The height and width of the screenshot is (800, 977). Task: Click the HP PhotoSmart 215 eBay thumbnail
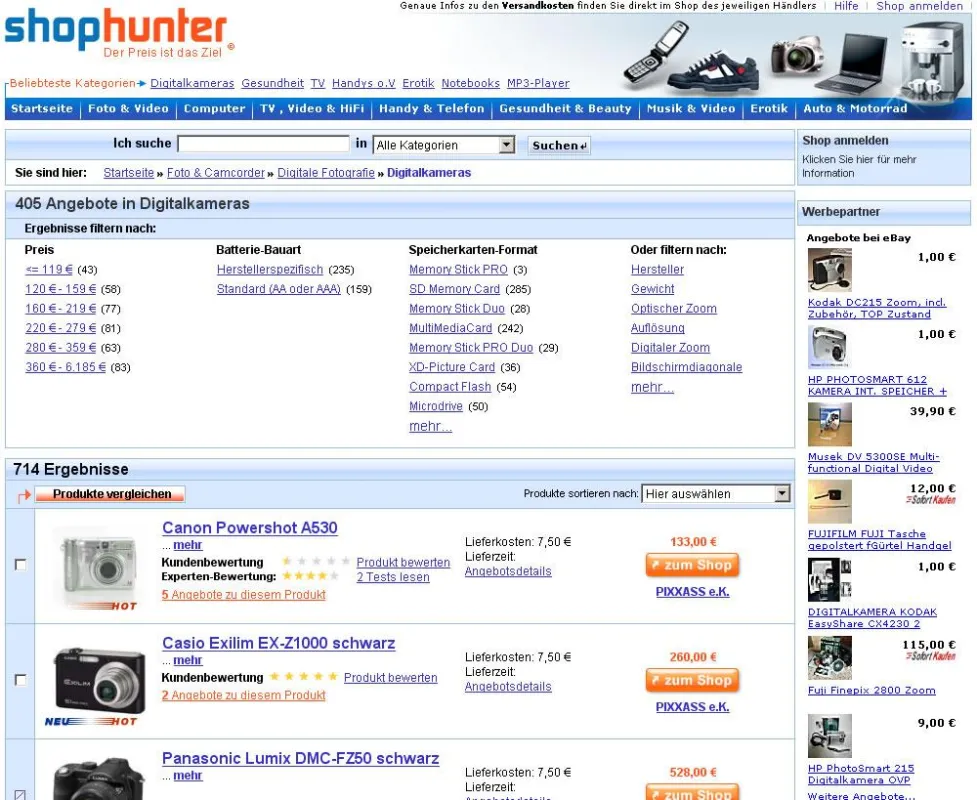829,736
